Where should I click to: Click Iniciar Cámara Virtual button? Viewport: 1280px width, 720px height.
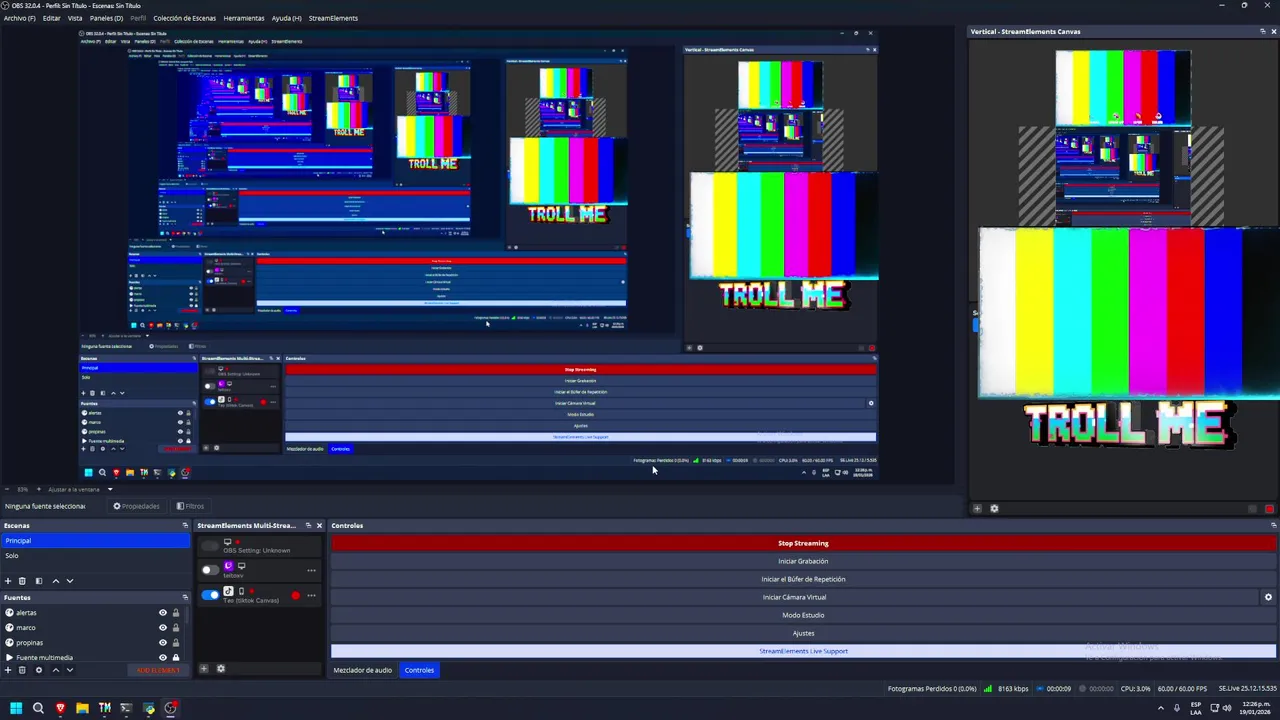coord(795,597)
